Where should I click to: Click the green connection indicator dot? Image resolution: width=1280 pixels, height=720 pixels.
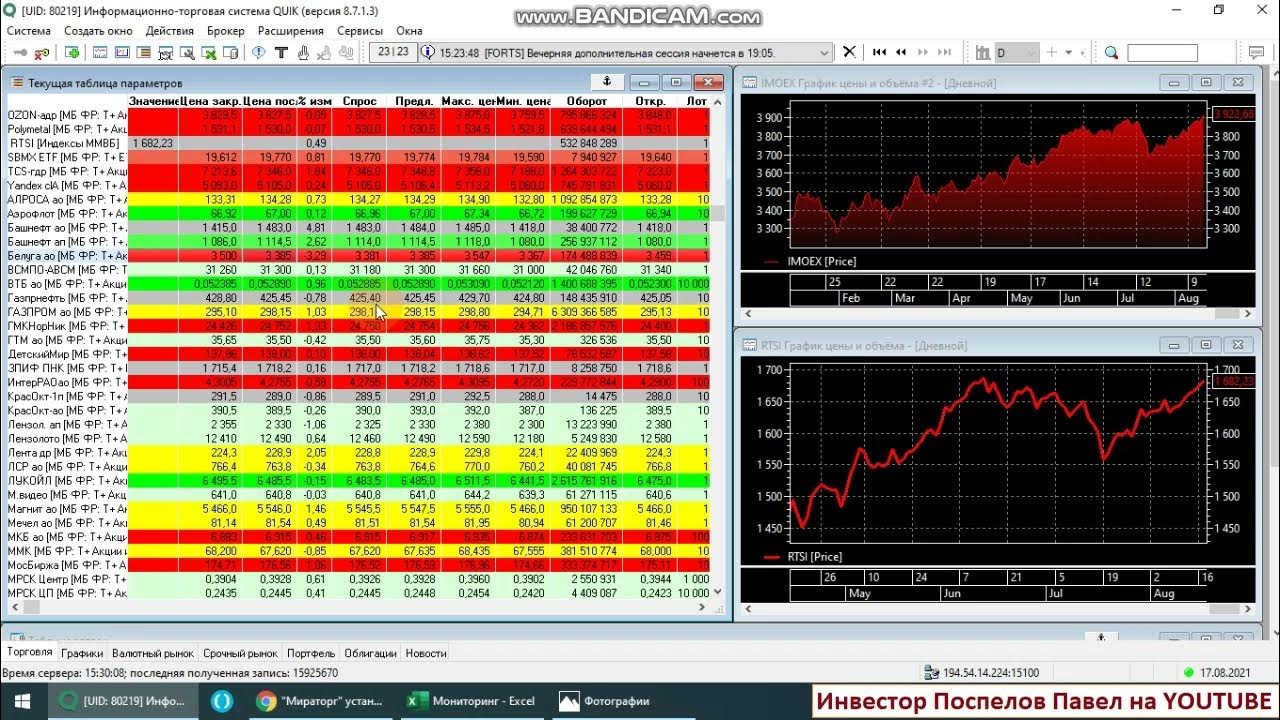(x=1188, y=673)
